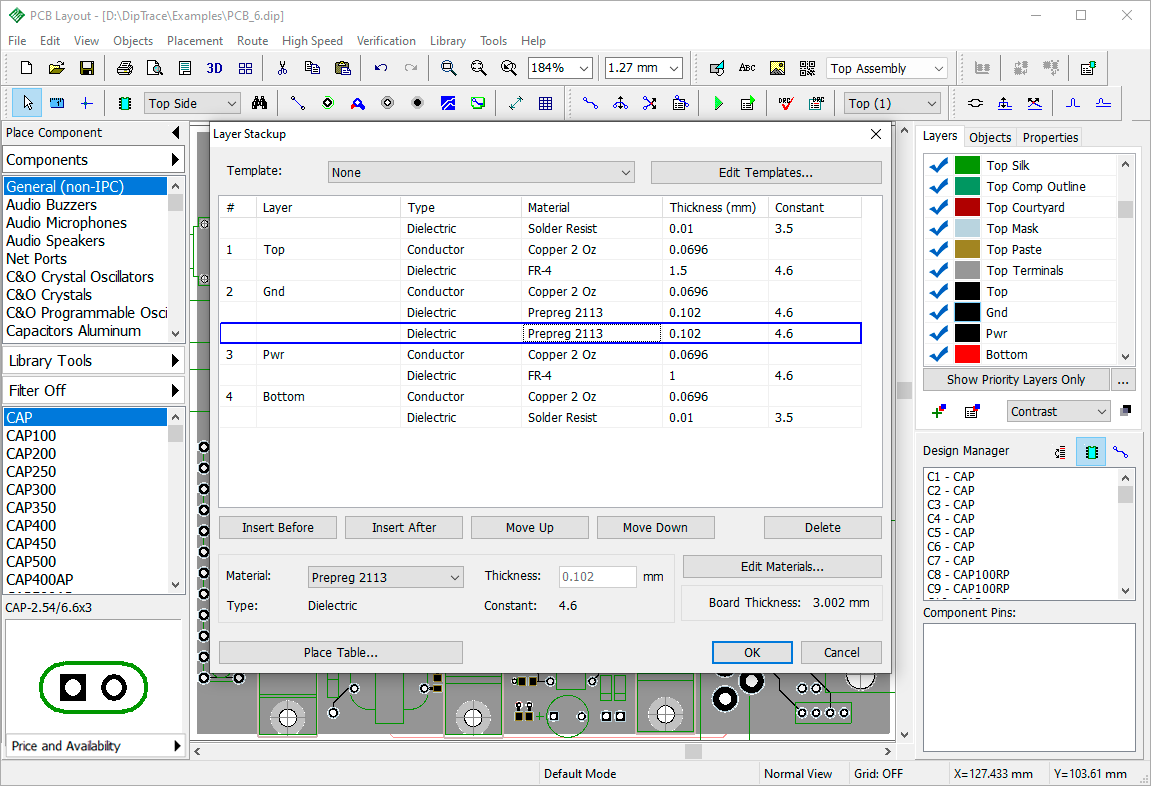
Task: Click the add layer icon in the Layers panel
Action: pos(938,412)
